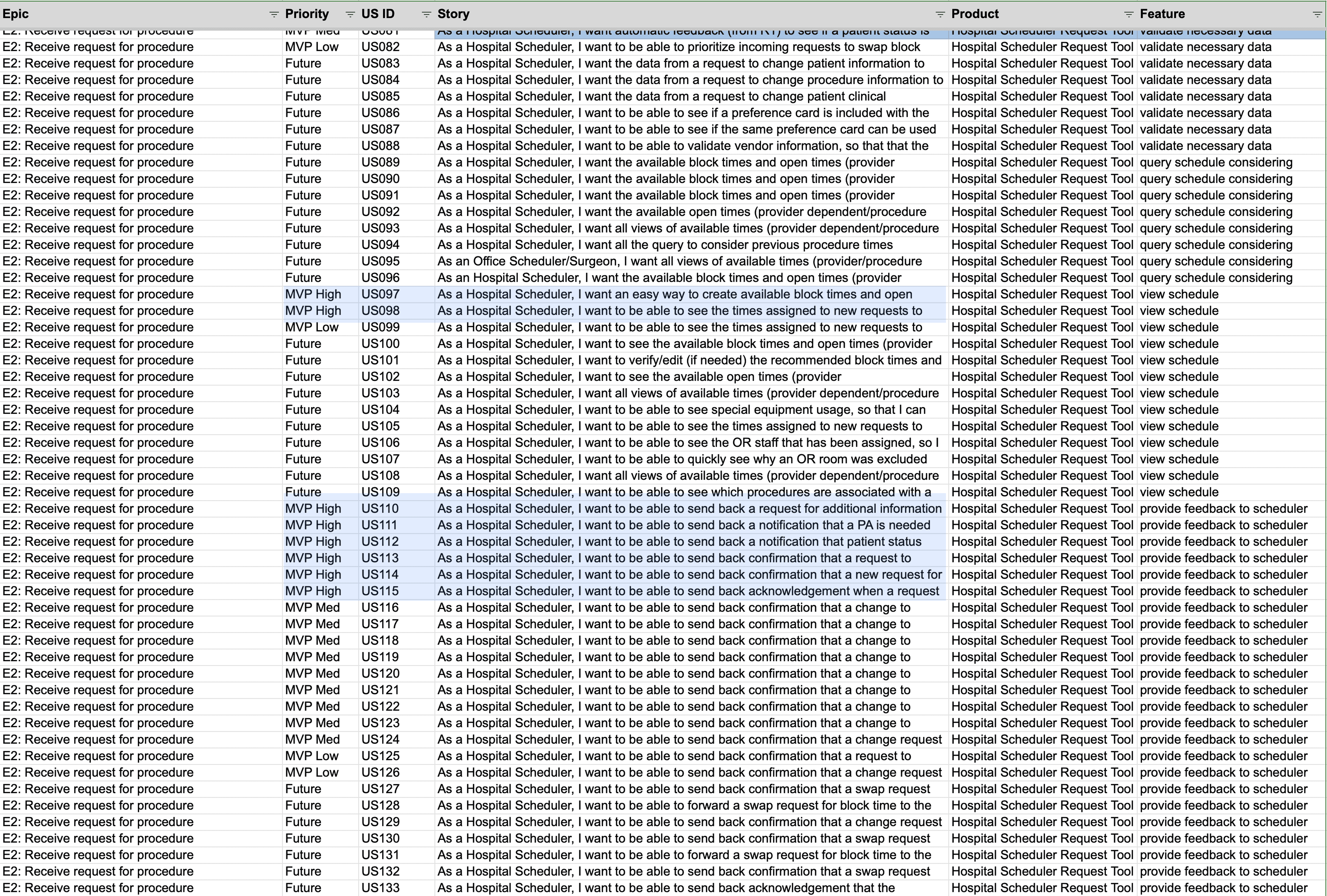Click the US ID filter icon
The image size is (1327, 896).
(426, 14)
